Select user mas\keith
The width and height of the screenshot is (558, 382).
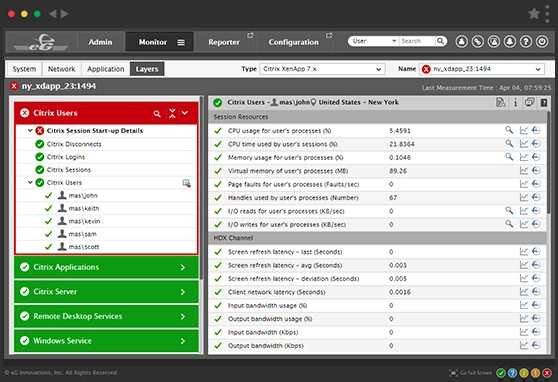tap(84, 208)
